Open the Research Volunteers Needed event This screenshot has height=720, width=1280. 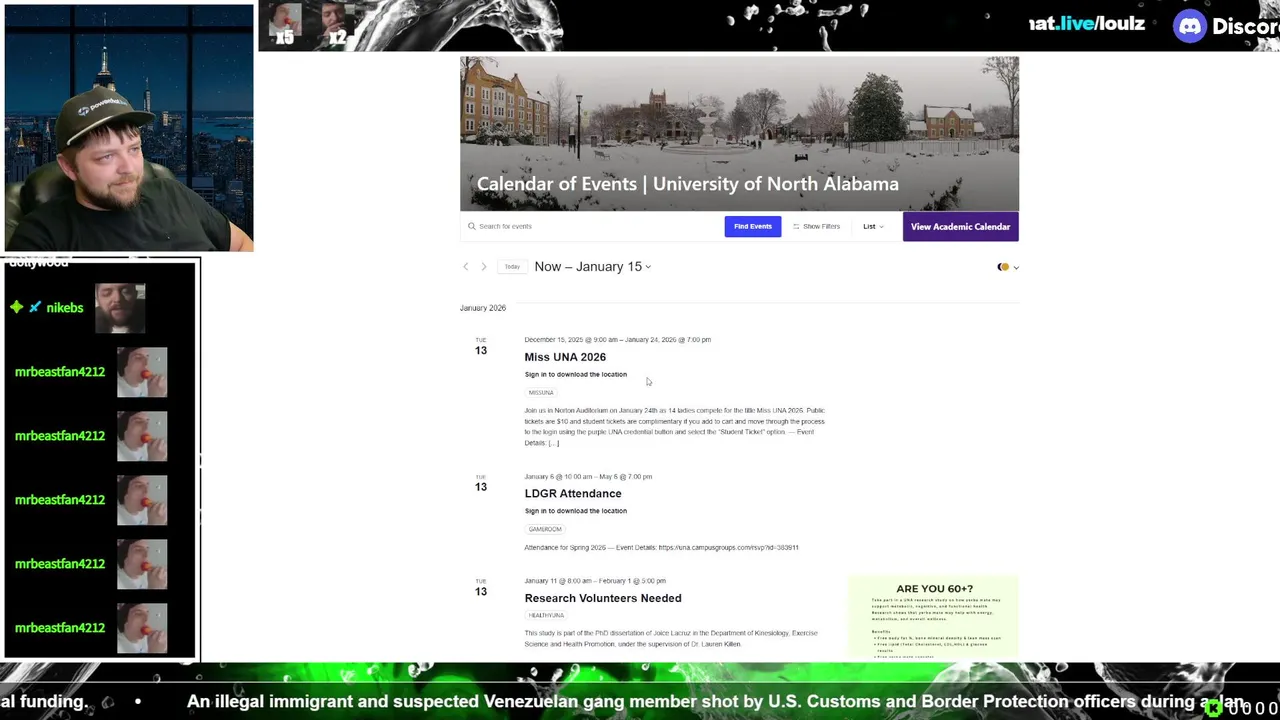(603, 598)
